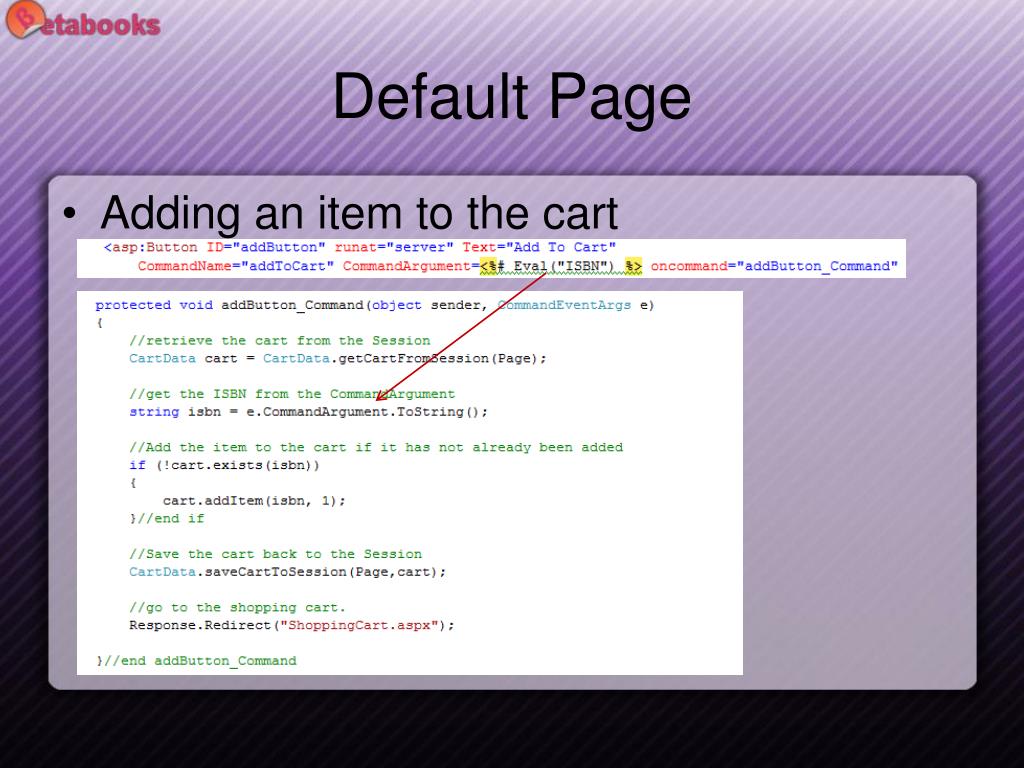Click comment '//retrieve the cart from the Session'
The image size is (1024, 768).
coord(280,340)
